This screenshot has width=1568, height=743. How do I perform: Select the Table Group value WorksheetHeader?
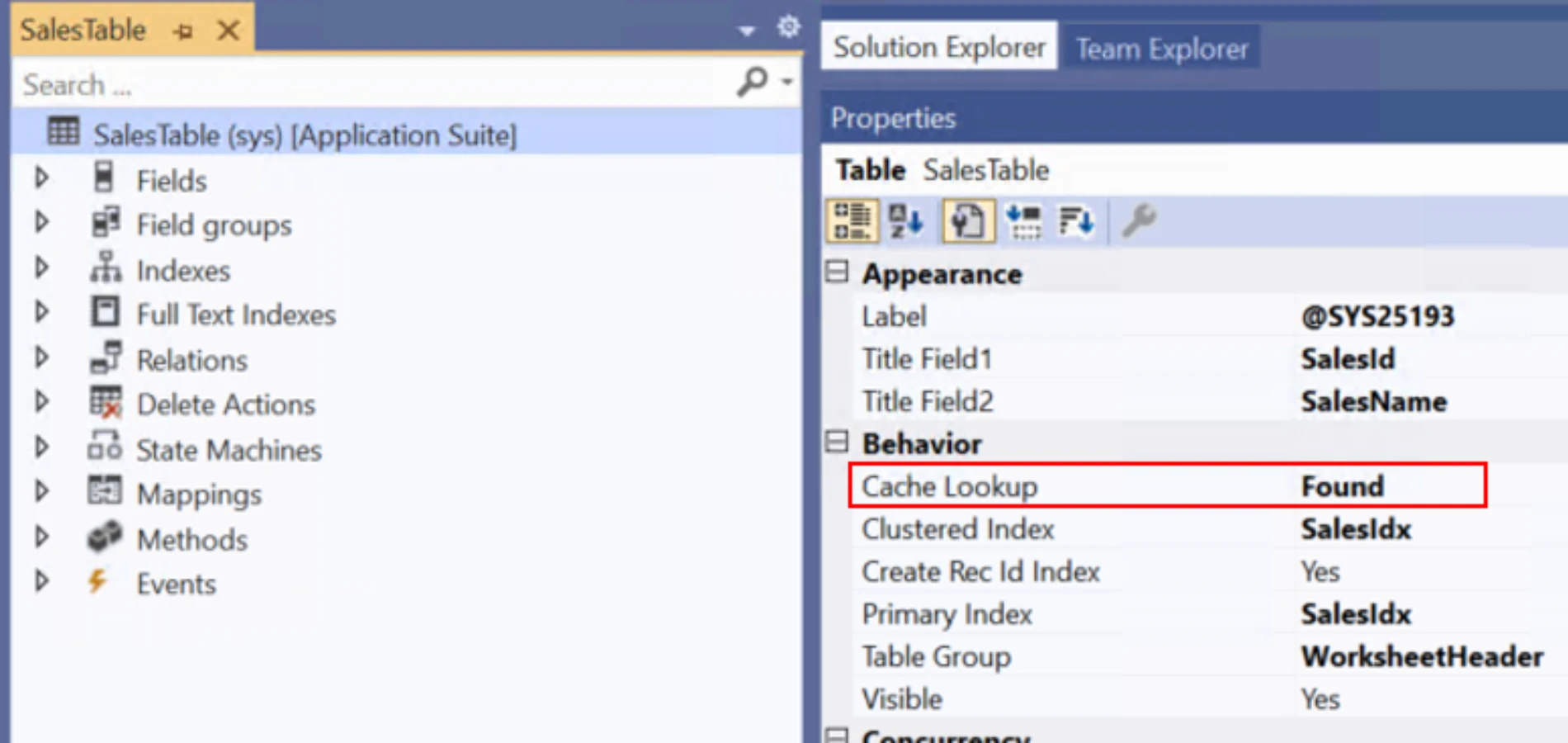tap(1422, 656)
